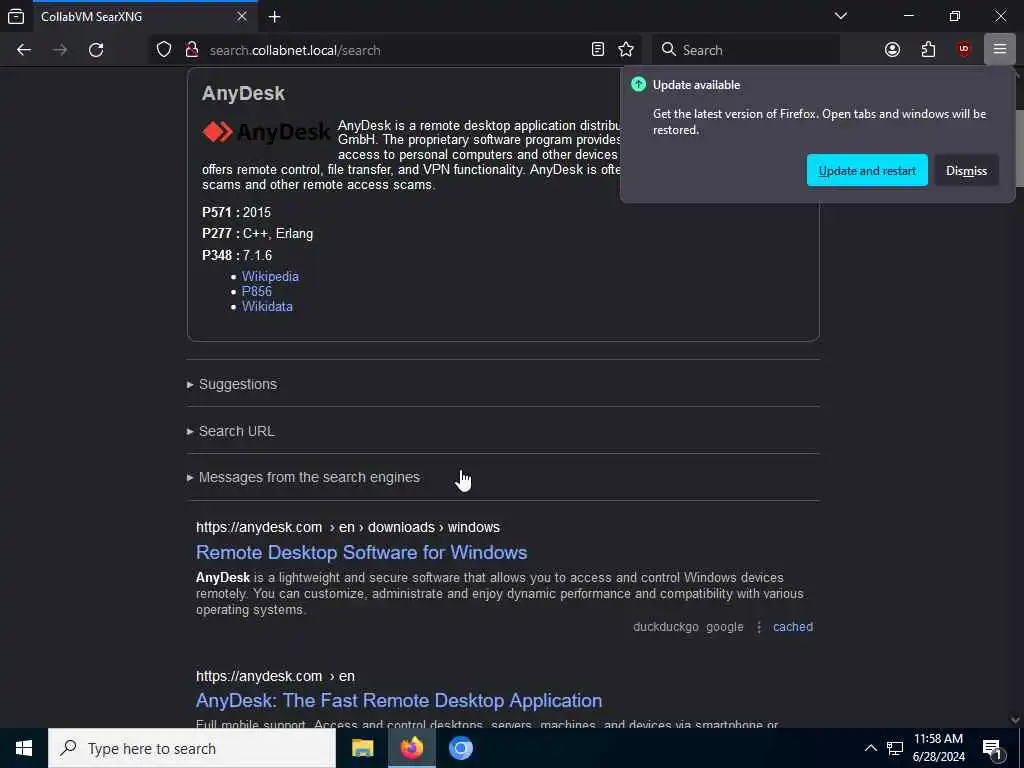Close the CollabVM SearXNG tab
Screen dimensions: 1024x768
click(242, 16)
